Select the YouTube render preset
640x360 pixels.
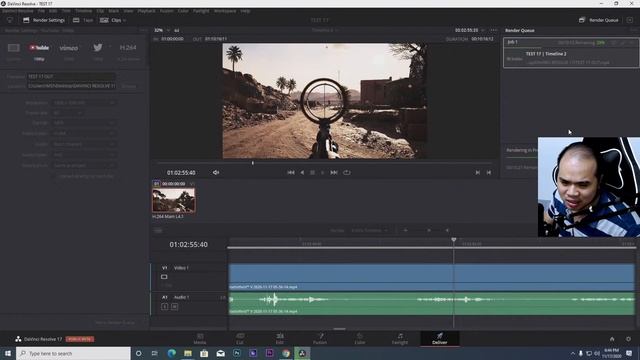(39, 48)
